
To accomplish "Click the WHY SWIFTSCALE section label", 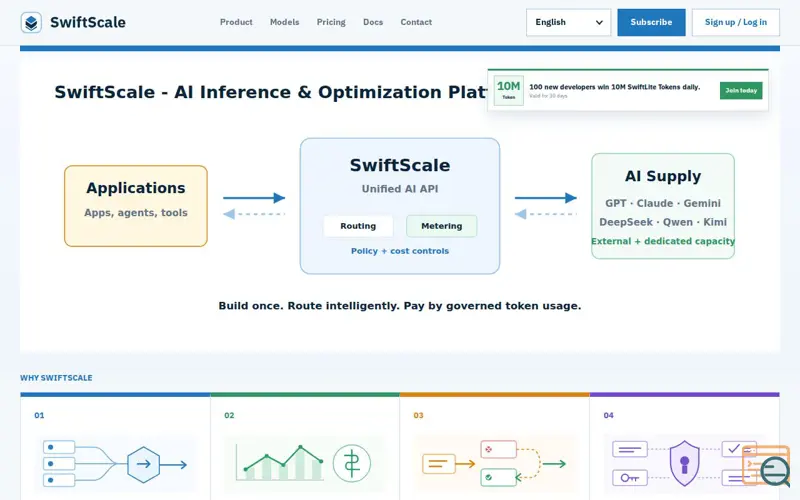I will 56,378.
